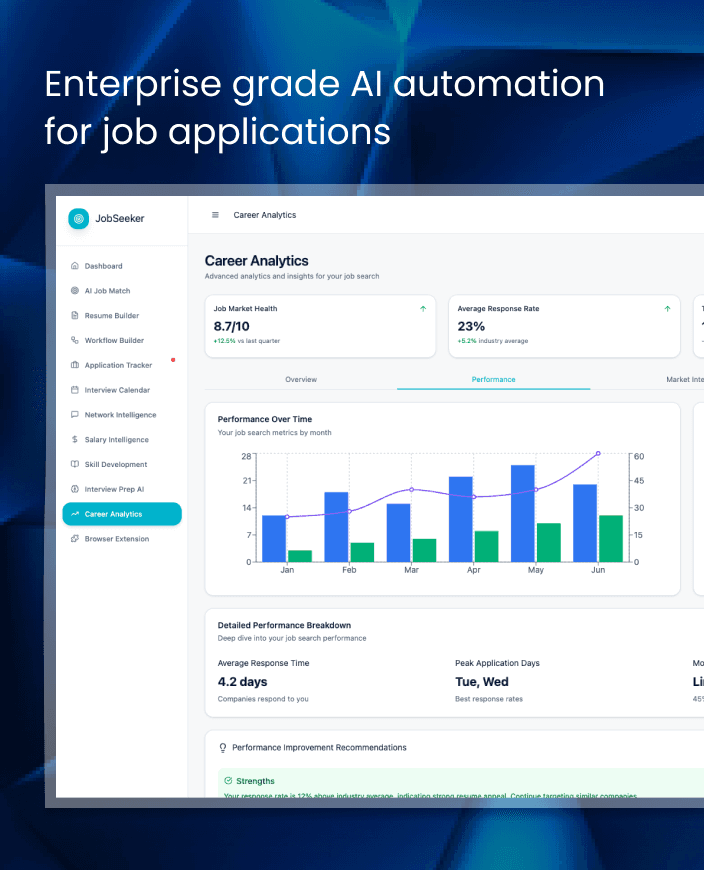Open Interview Calendar
Viewport: 704px width, 870px height.
pyautogui.click(x=122, y=390)
